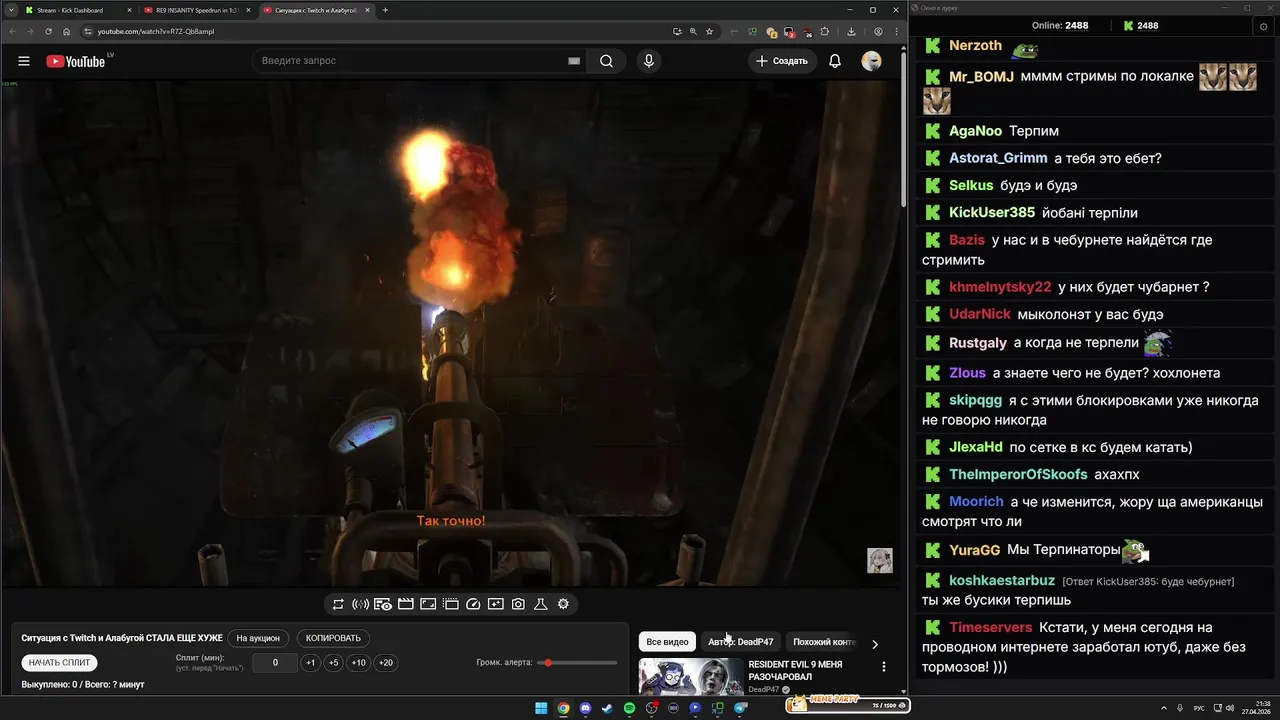The width and height of the screenshot is (1280, 720).
Task: Select the «Автор: DeadP47» chip
Action: click(741, 642)
